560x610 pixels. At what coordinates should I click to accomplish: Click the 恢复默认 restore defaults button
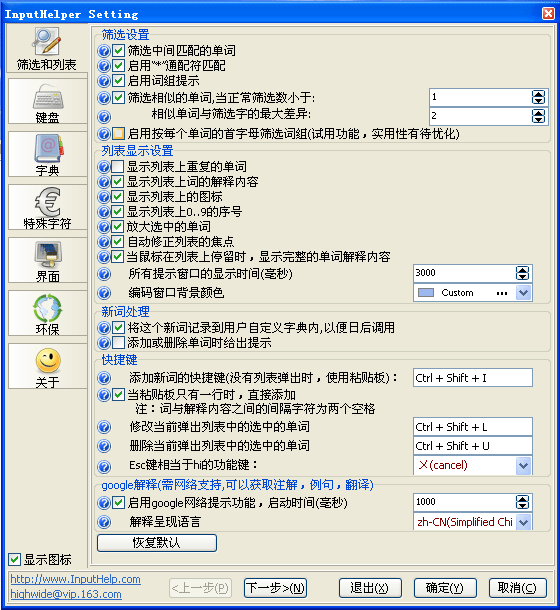pos(157,543)
